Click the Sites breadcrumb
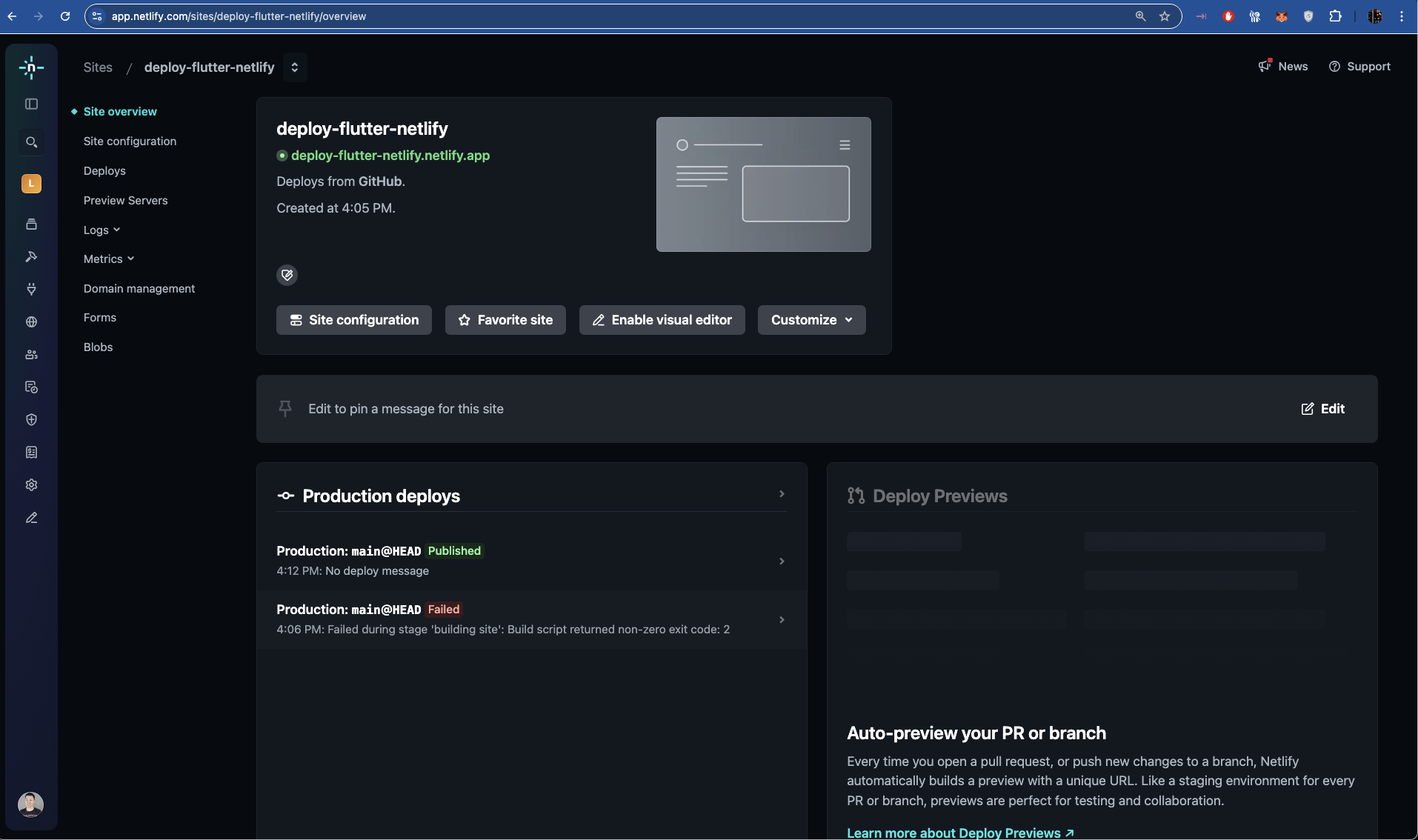 click(98, 67)
